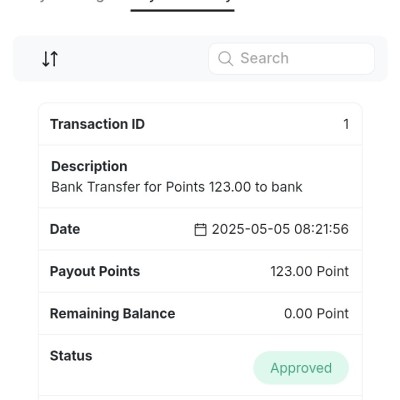Click the Description heading

(x=89, y=166)
